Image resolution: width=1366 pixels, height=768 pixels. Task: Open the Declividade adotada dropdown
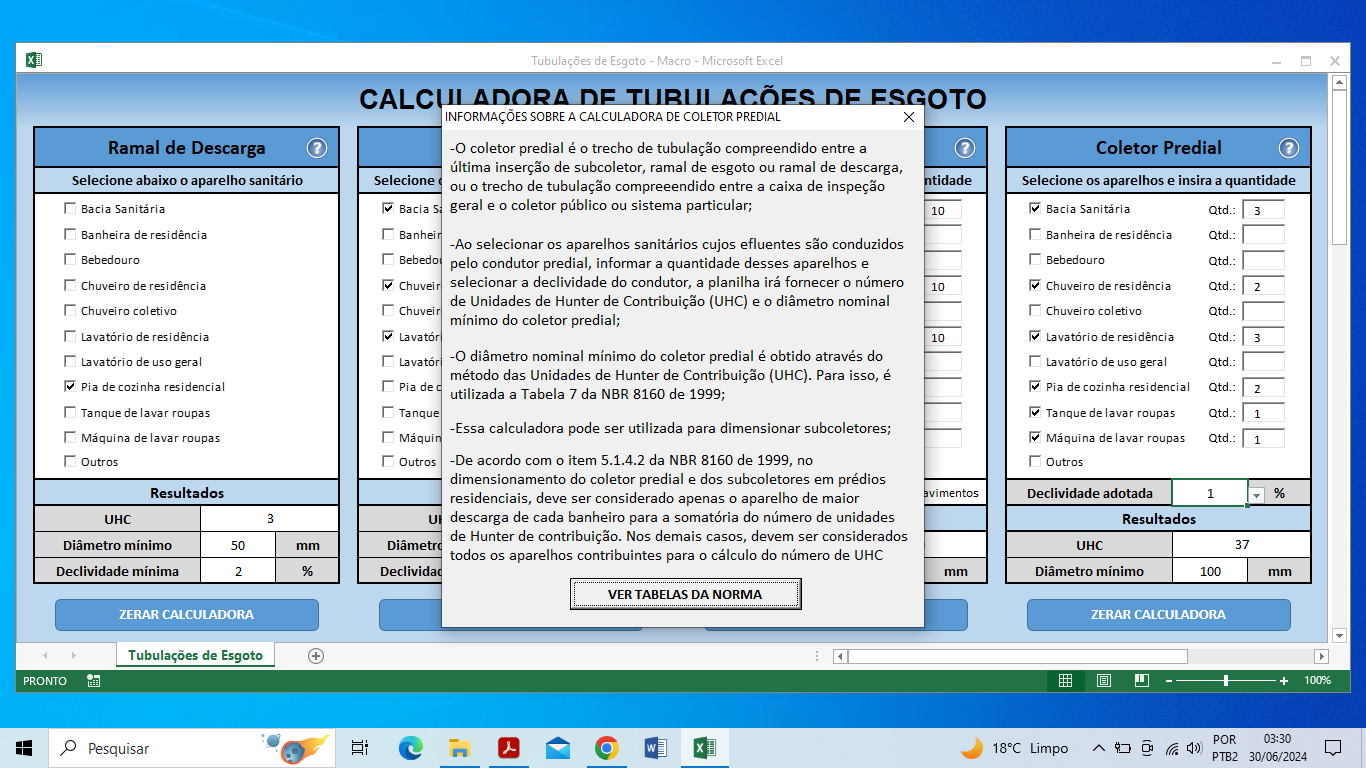click(x=1257, y=494)
